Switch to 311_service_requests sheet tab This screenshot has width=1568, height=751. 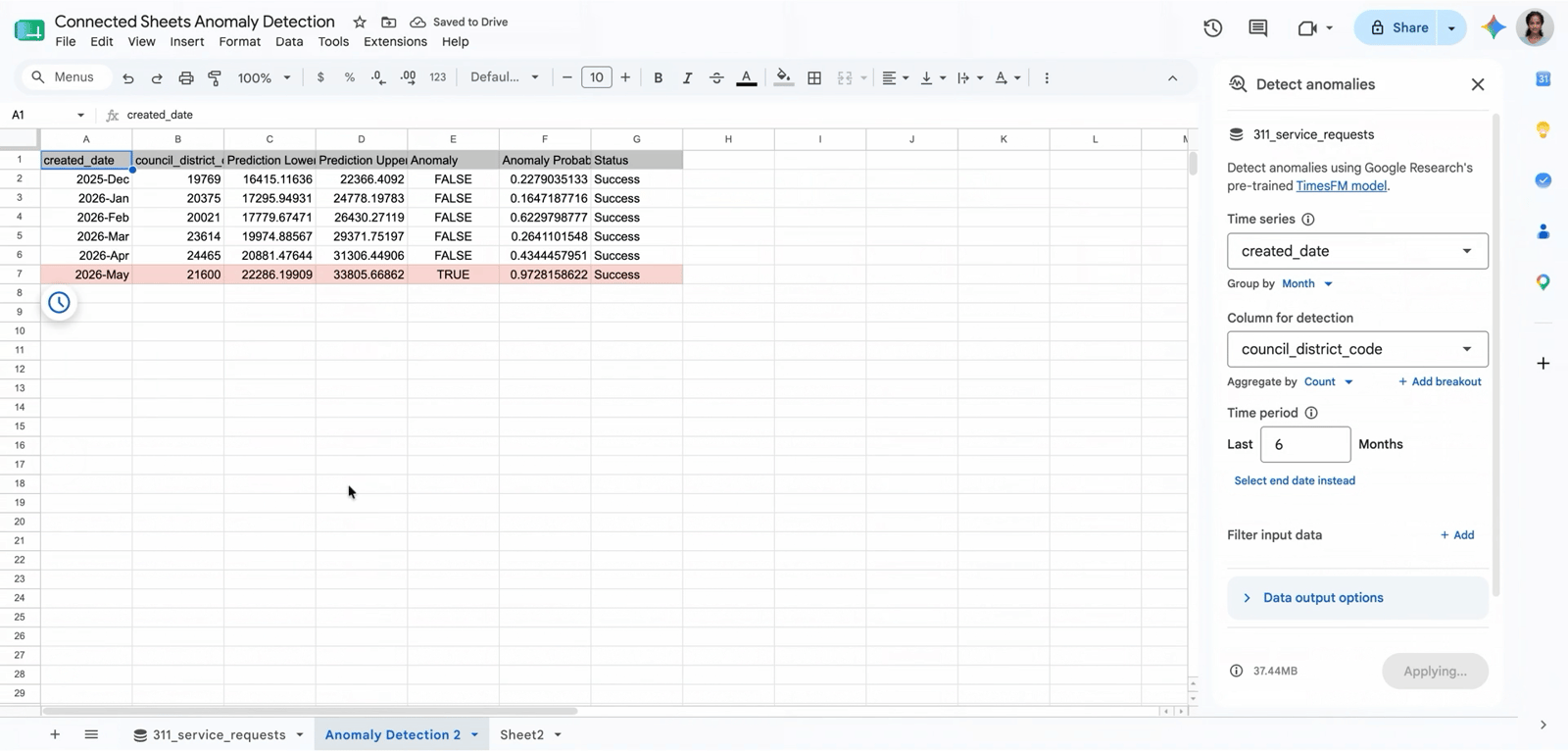pyautogui.click(x=219, y=734)
